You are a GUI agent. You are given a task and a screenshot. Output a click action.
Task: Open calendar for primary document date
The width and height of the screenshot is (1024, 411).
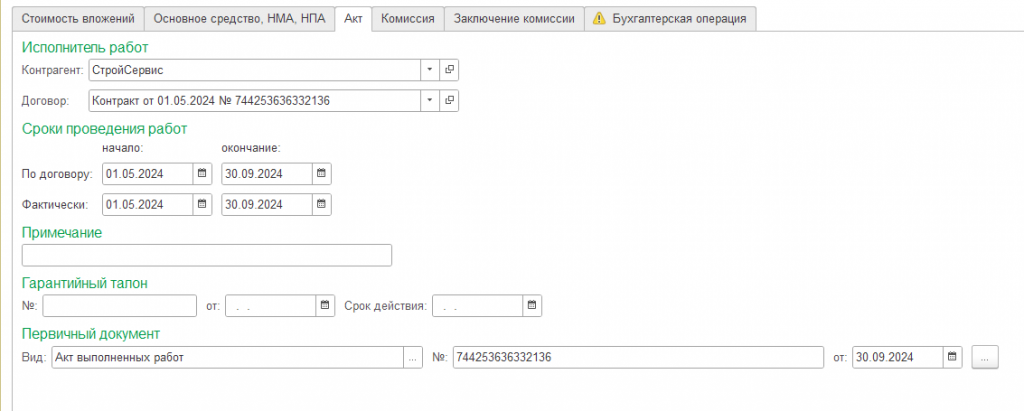coord(952,357)
